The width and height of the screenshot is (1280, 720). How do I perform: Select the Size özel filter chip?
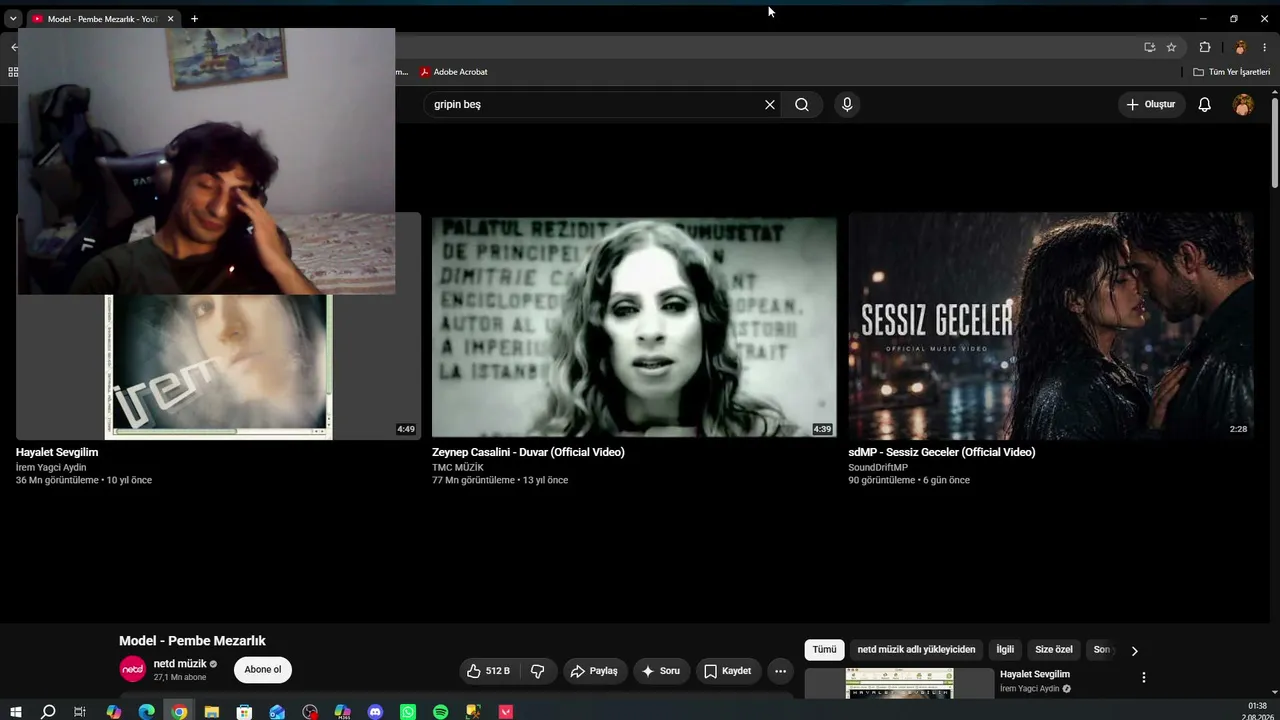click(1054, 650)
